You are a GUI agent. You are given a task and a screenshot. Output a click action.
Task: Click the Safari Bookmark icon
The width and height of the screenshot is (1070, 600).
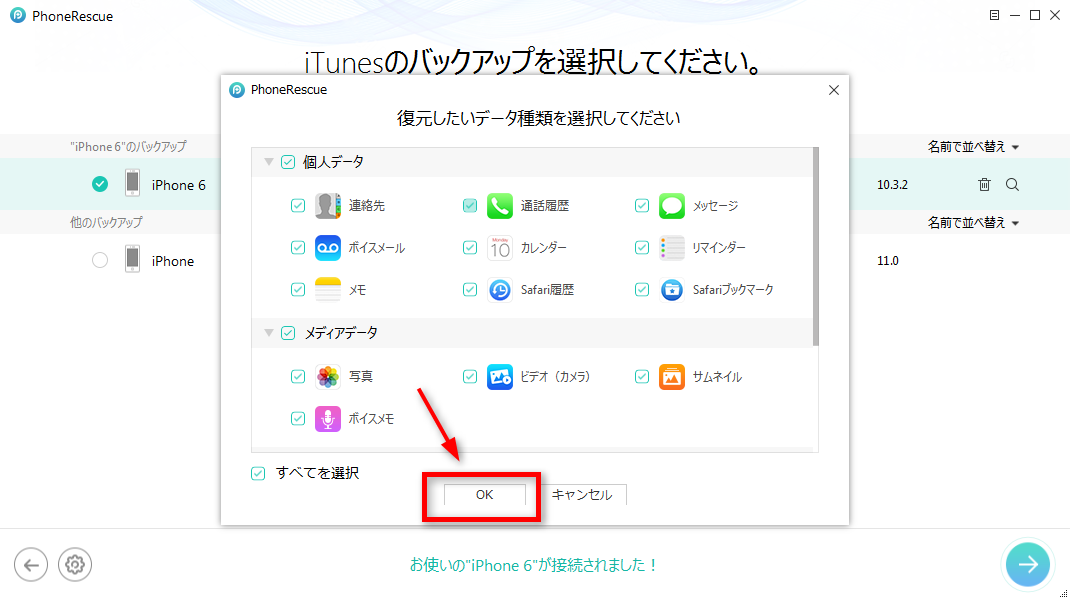(671, 290)
